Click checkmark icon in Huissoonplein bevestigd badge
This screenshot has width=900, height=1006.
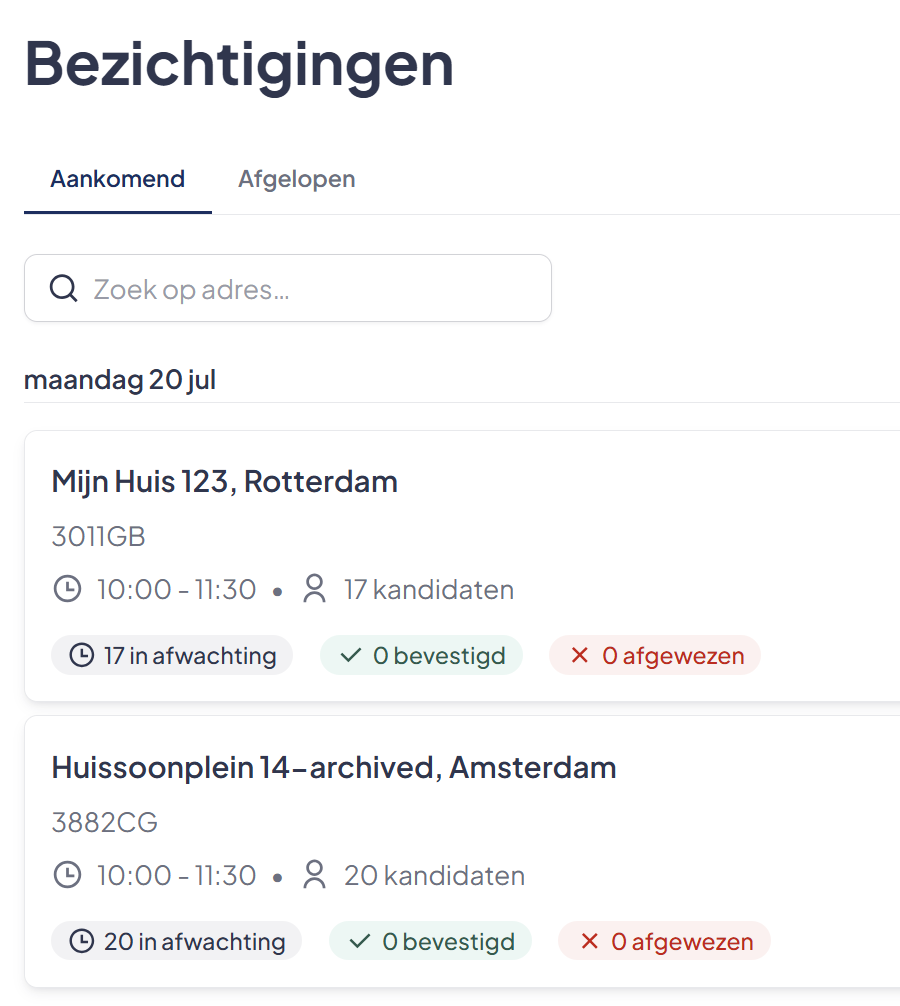coord(360,942)
